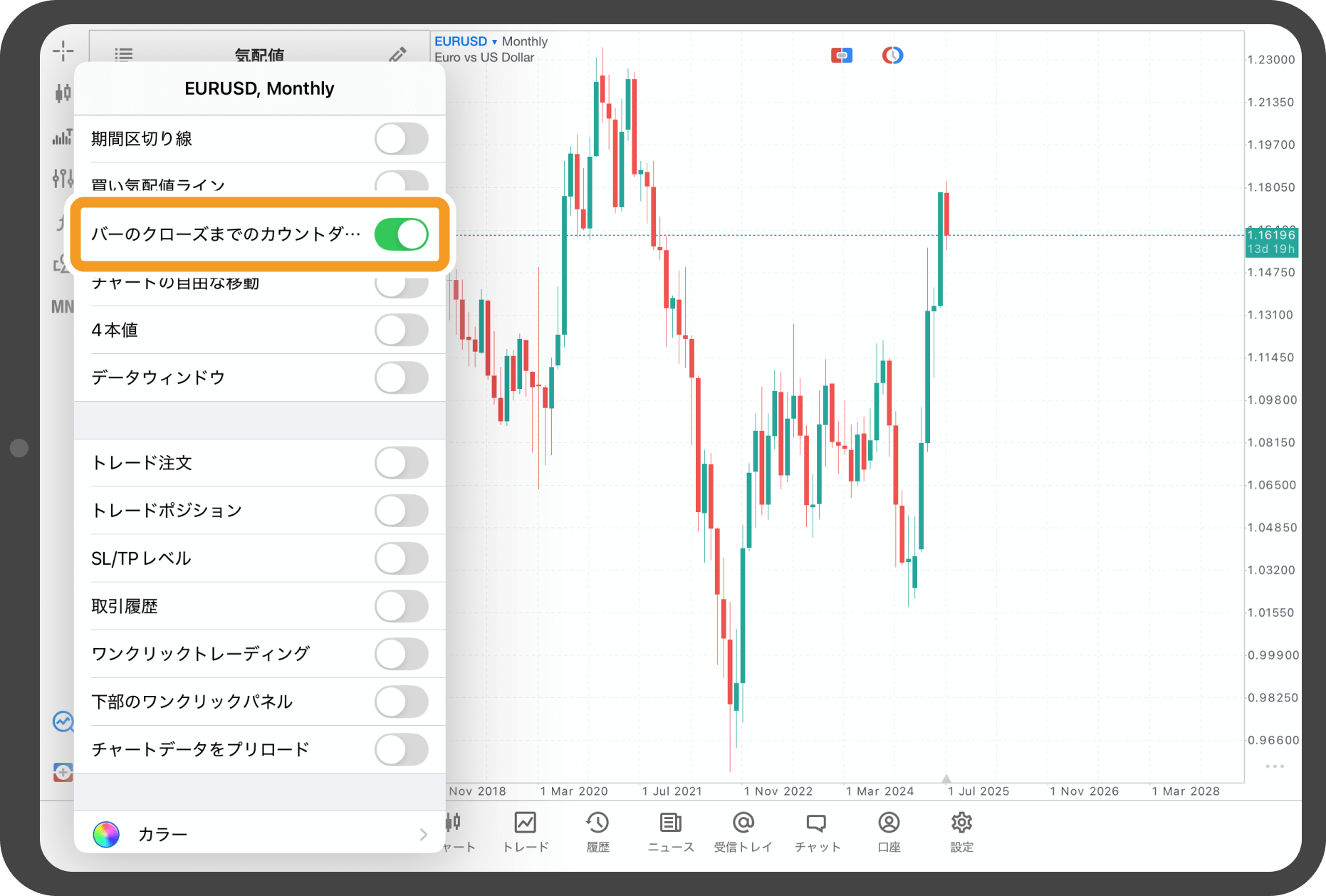Open the 履歴 history tab

597,830
